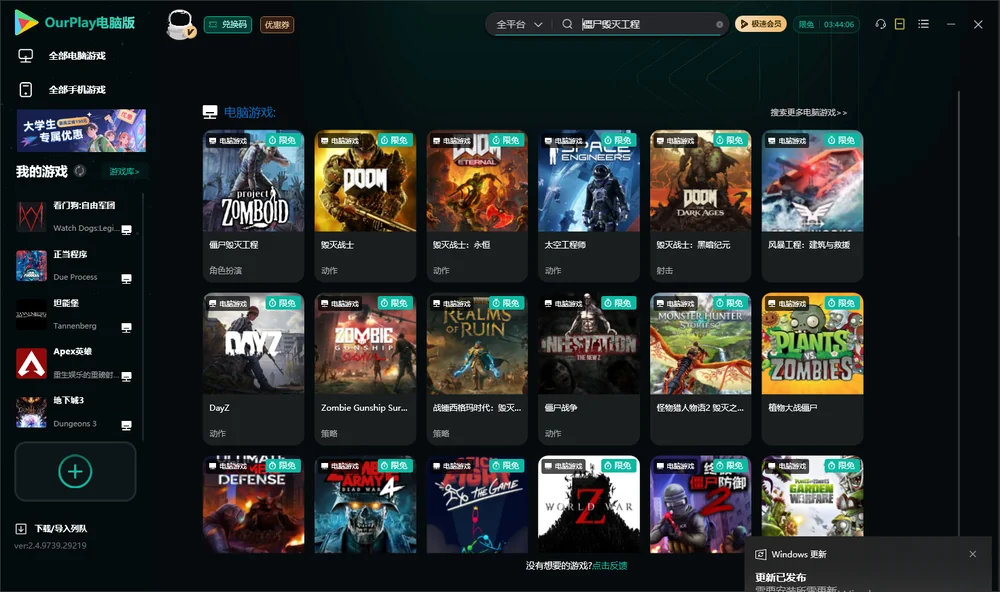Focus the search input field
Viewport: 1000px width, 592px height.
coord(644,24)
